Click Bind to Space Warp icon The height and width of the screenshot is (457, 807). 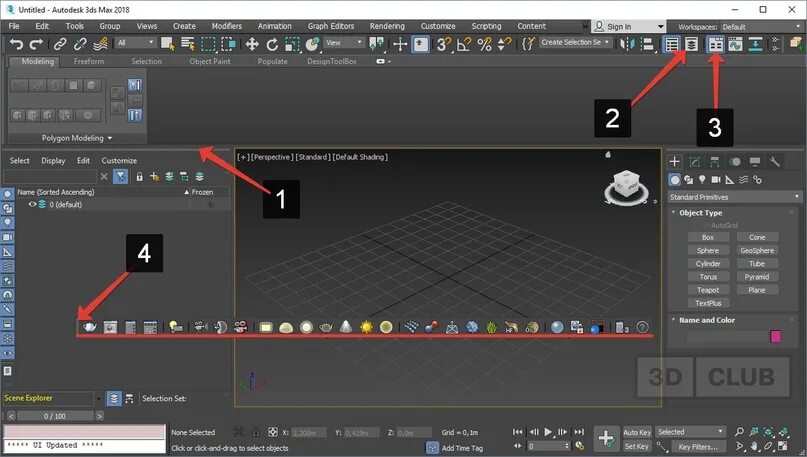tap(100, 44)
